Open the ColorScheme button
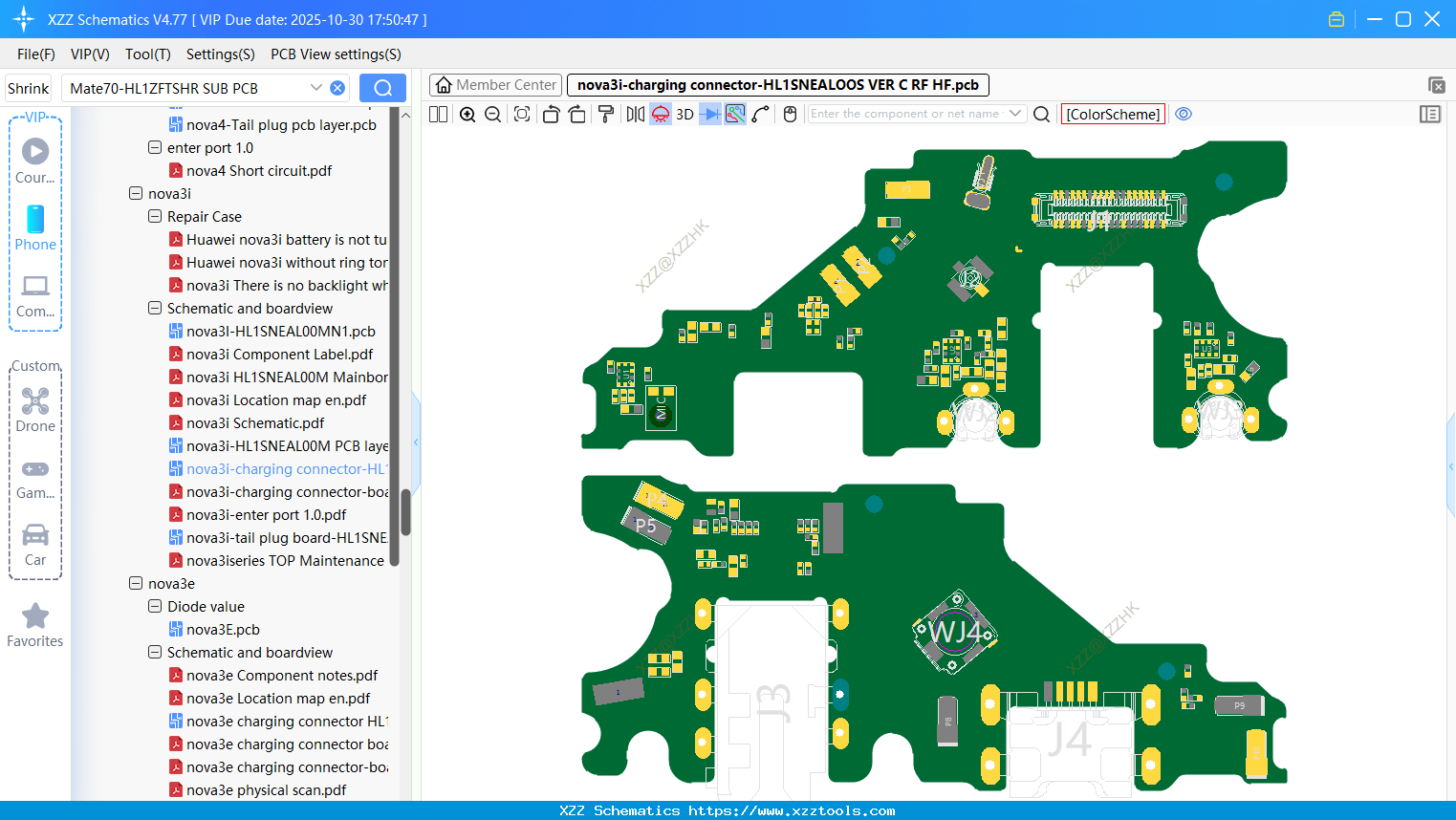Screen dimensions: 1456x820 [1113, 114]
